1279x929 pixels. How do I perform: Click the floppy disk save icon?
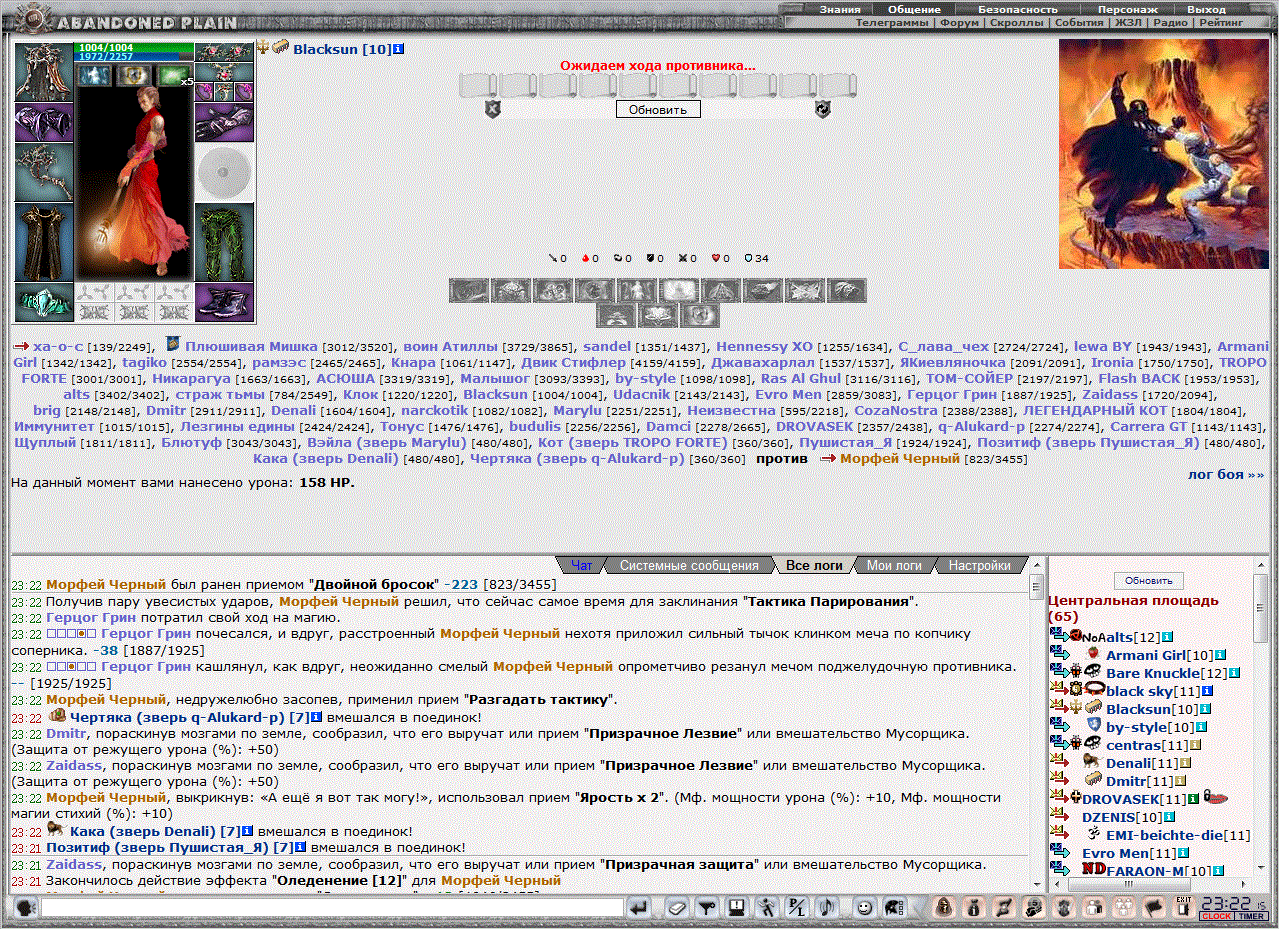click(736, 908)
